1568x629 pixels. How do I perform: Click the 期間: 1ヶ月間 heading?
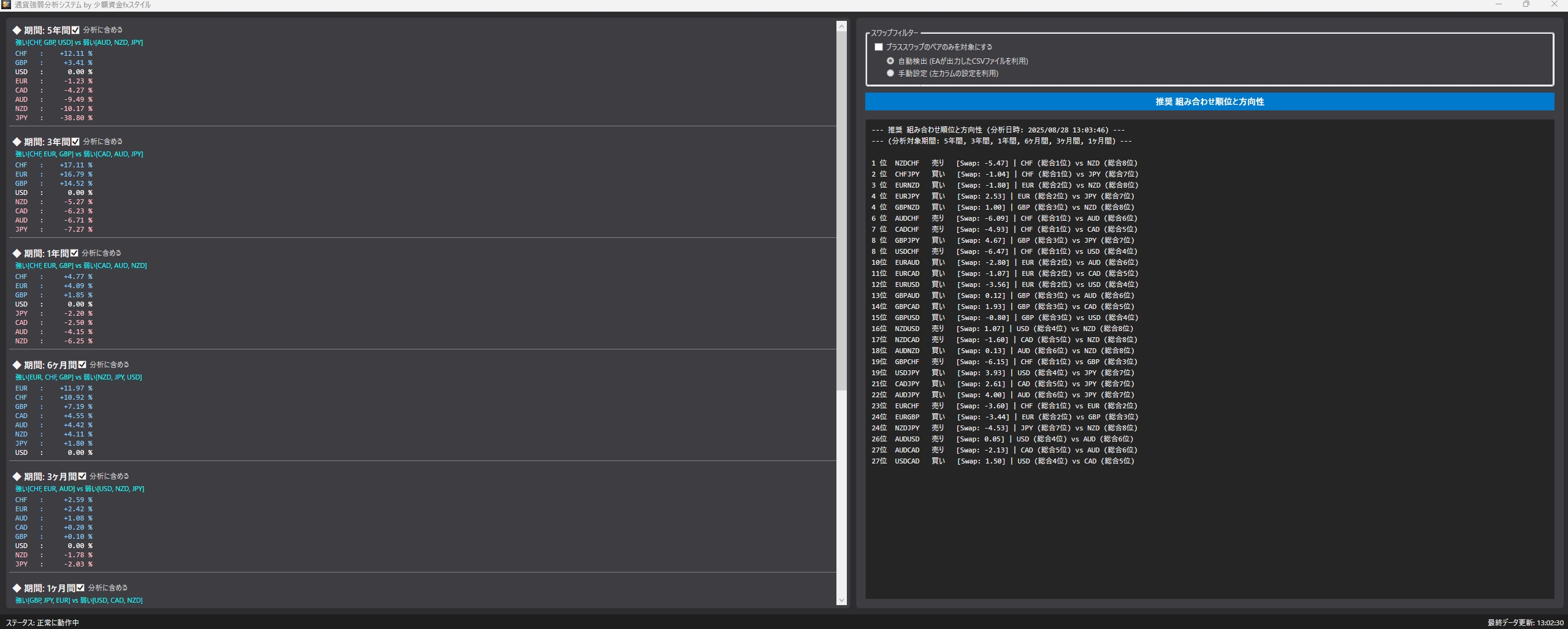pyautogui.click(x=44, y=588)
